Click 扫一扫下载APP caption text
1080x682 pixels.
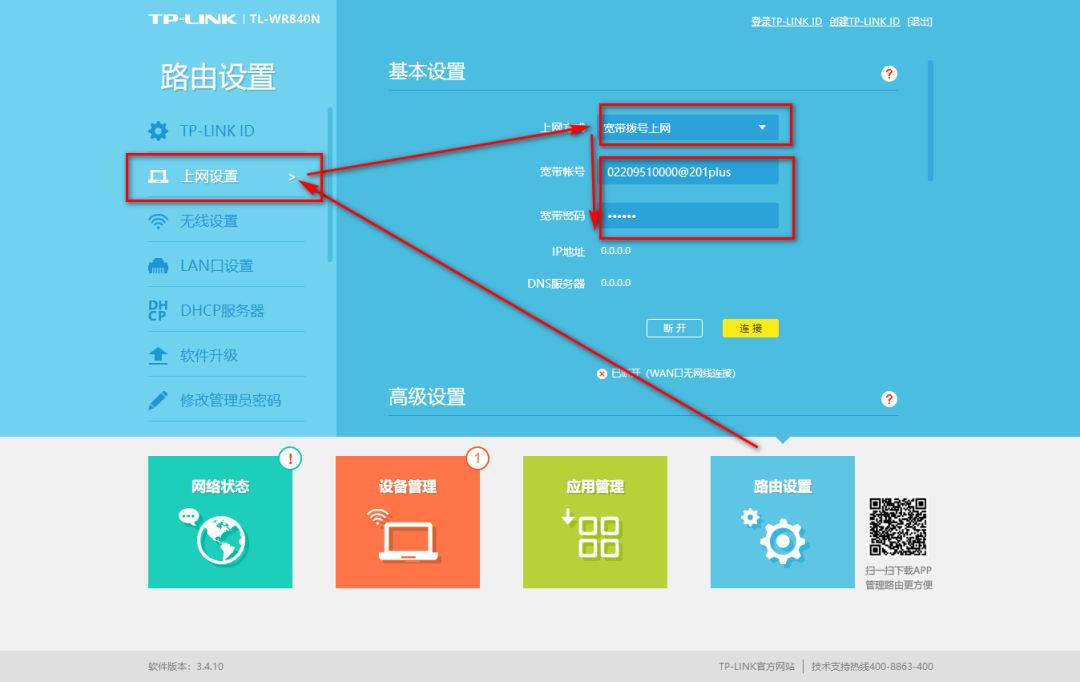coord(898,570)
